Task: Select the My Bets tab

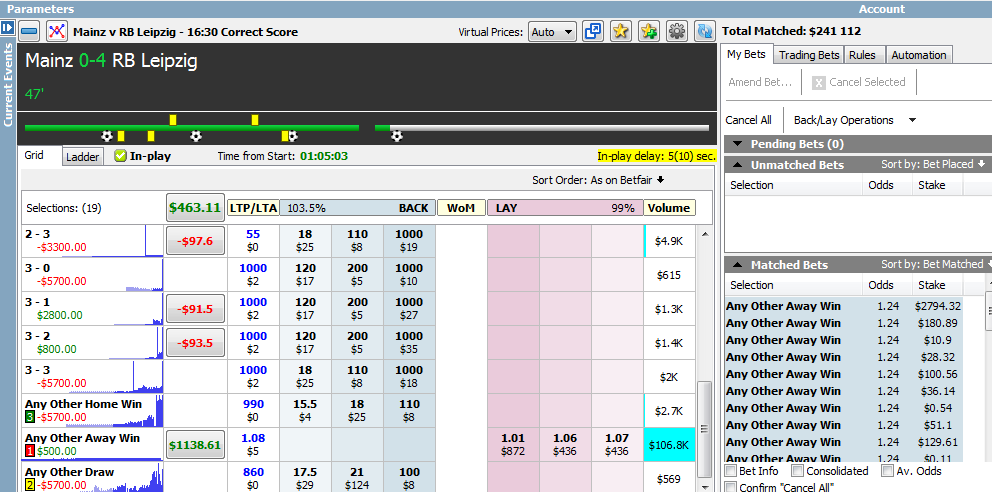Action: click(746, 54)
